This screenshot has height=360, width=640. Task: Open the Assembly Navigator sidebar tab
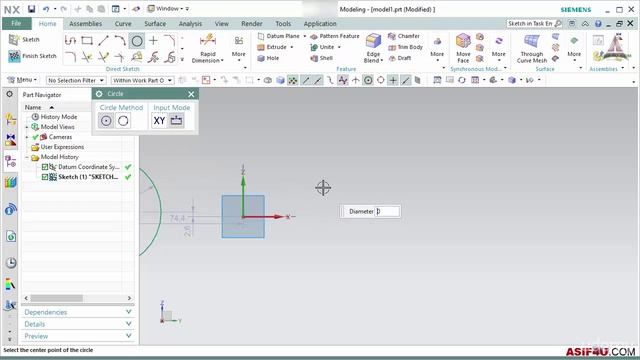pos(11,119)
